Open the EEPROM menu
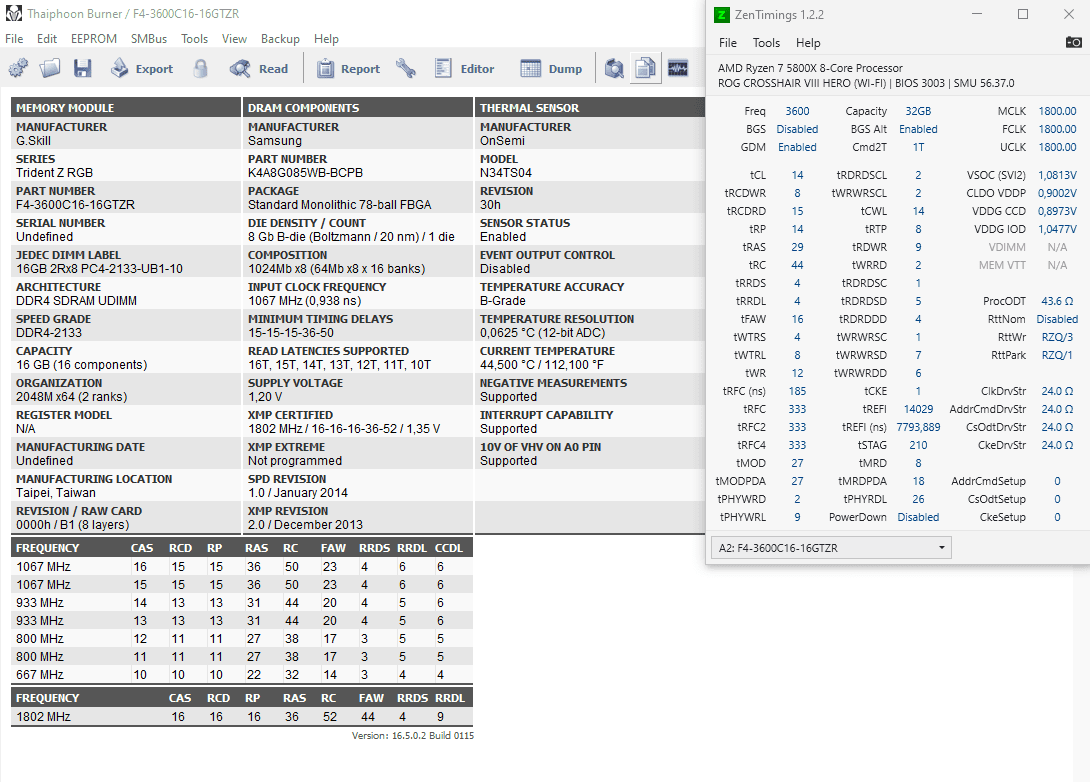 click(x=94, y=39)
